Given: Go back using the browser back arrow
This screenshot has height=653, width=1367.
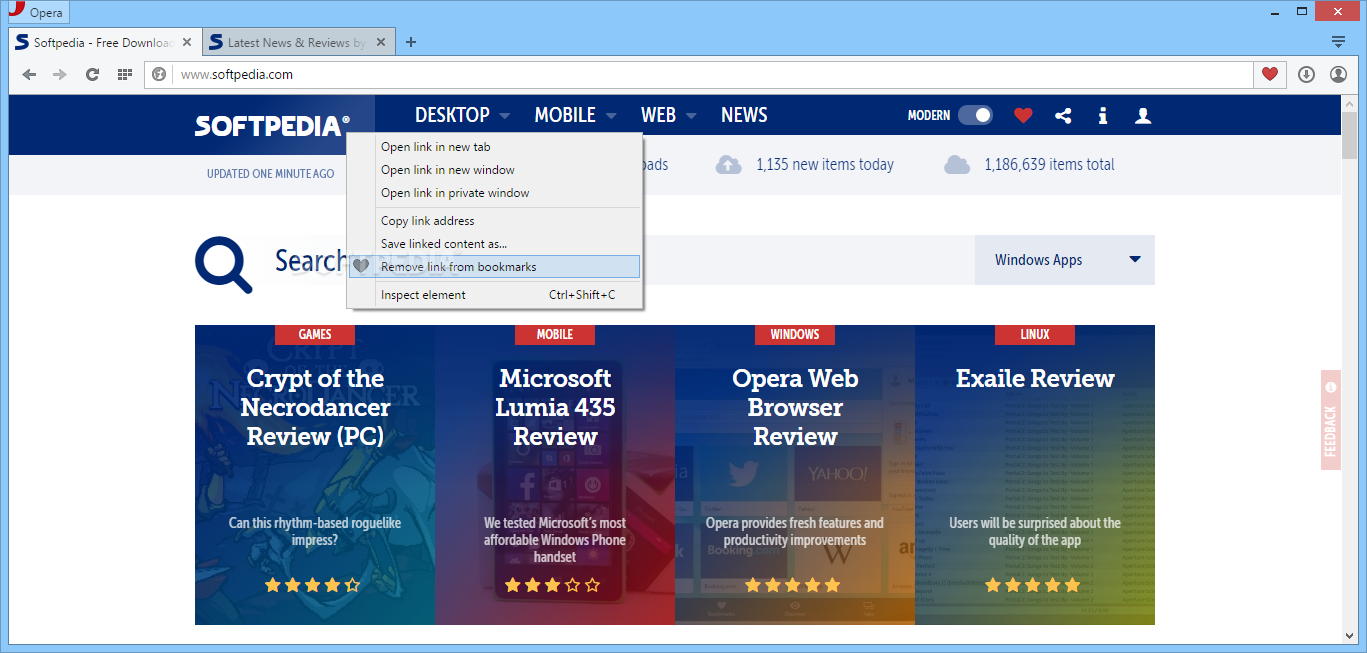Looking at the screenshot, I should (30, 74).
